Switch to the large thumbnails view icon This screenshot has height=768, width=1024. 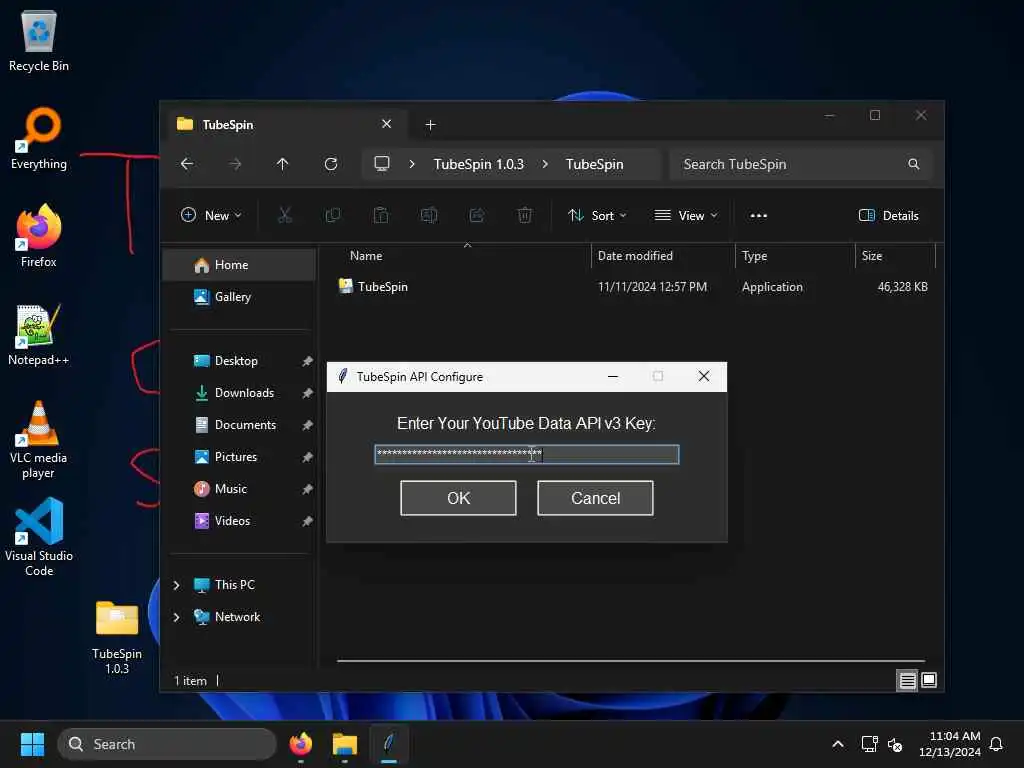pos(929,680)
